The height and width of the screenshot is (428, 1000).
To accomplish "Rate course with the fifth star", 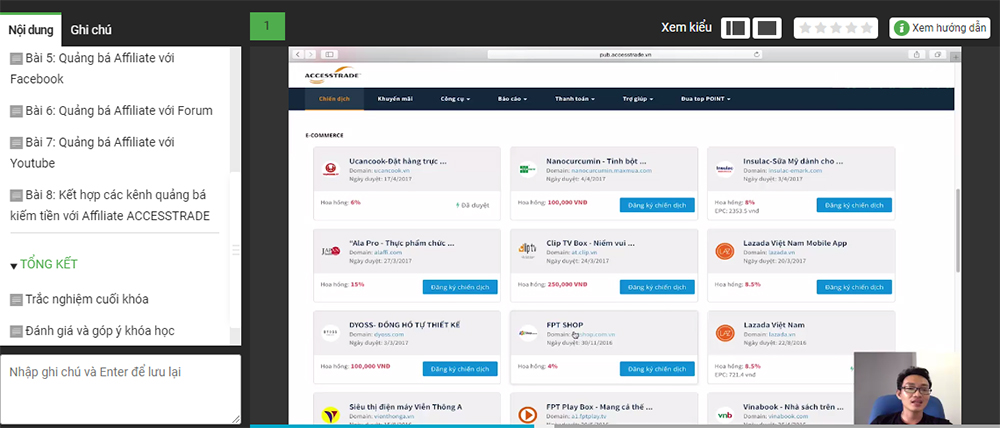I will tap(866, 28).
